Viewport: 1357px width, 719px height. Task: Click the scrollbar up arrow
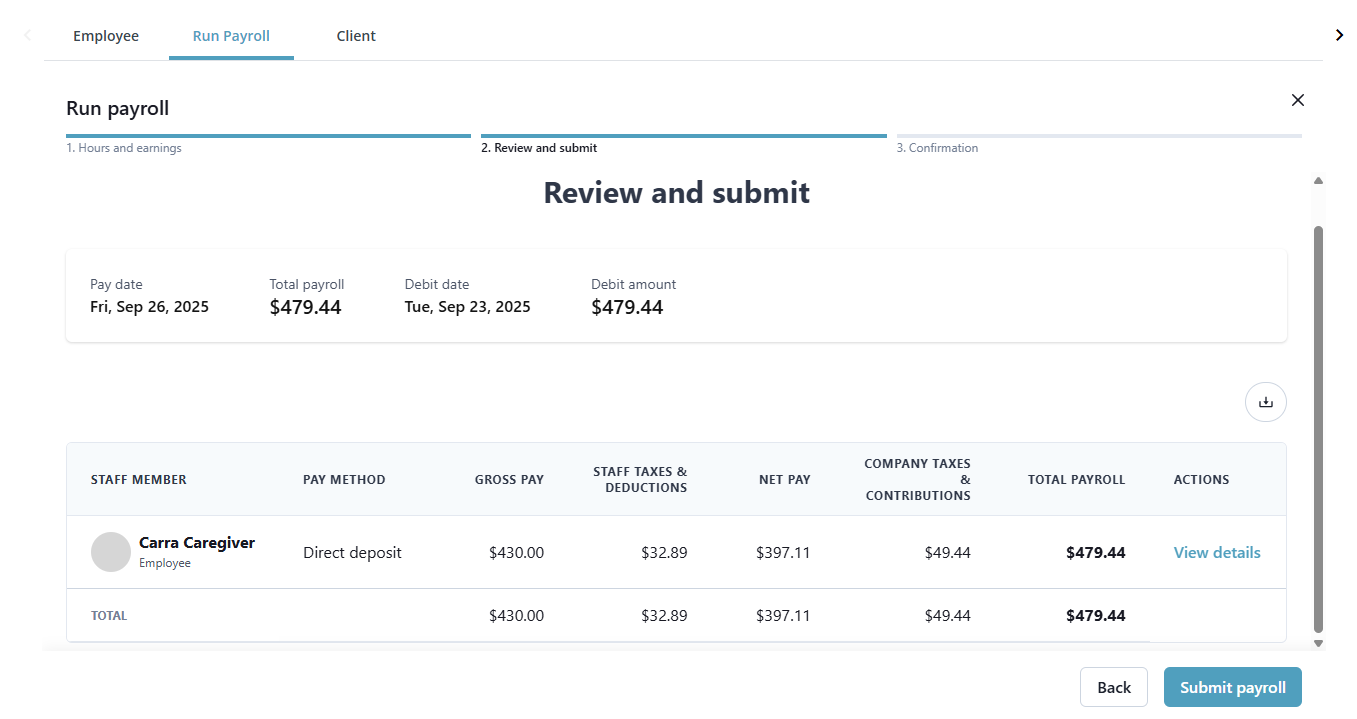point(1318,181)
